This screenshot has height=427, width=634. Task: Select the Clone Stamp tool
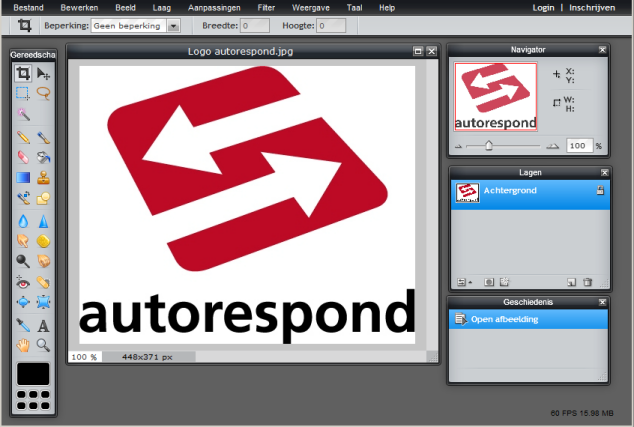pos(43,178)
